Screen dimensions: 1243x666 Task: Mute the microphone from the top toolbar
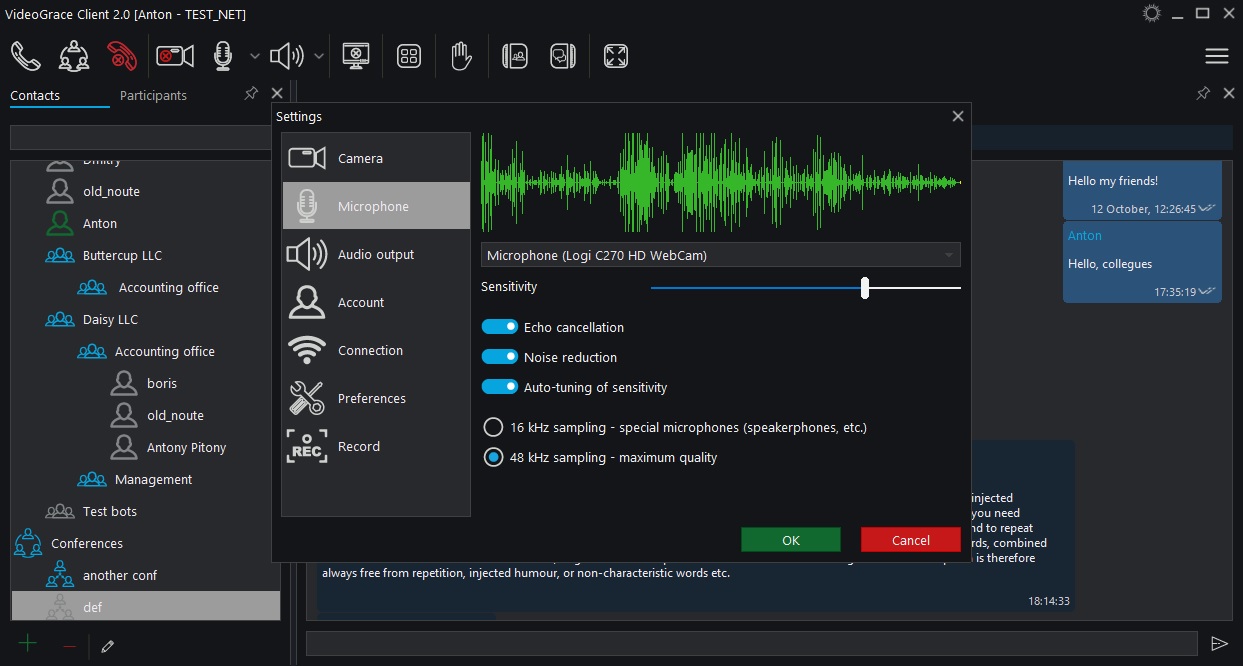[x=223, y=56]
